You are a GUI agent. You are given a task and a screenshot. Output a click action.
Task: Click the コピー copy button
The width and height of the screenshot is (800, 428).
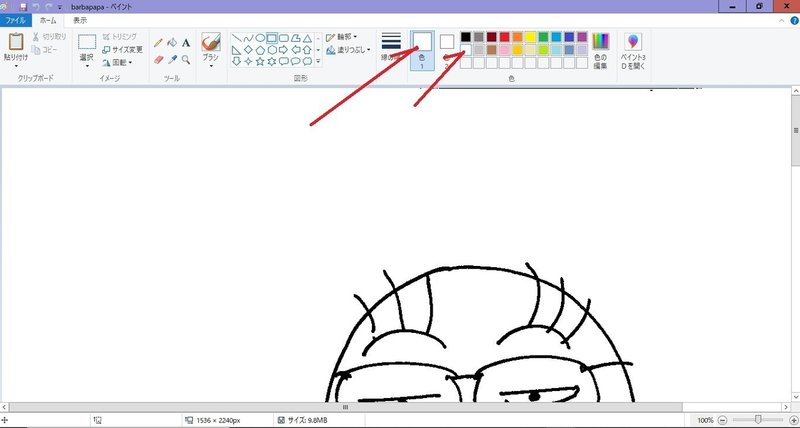click(x=44, y=50)
